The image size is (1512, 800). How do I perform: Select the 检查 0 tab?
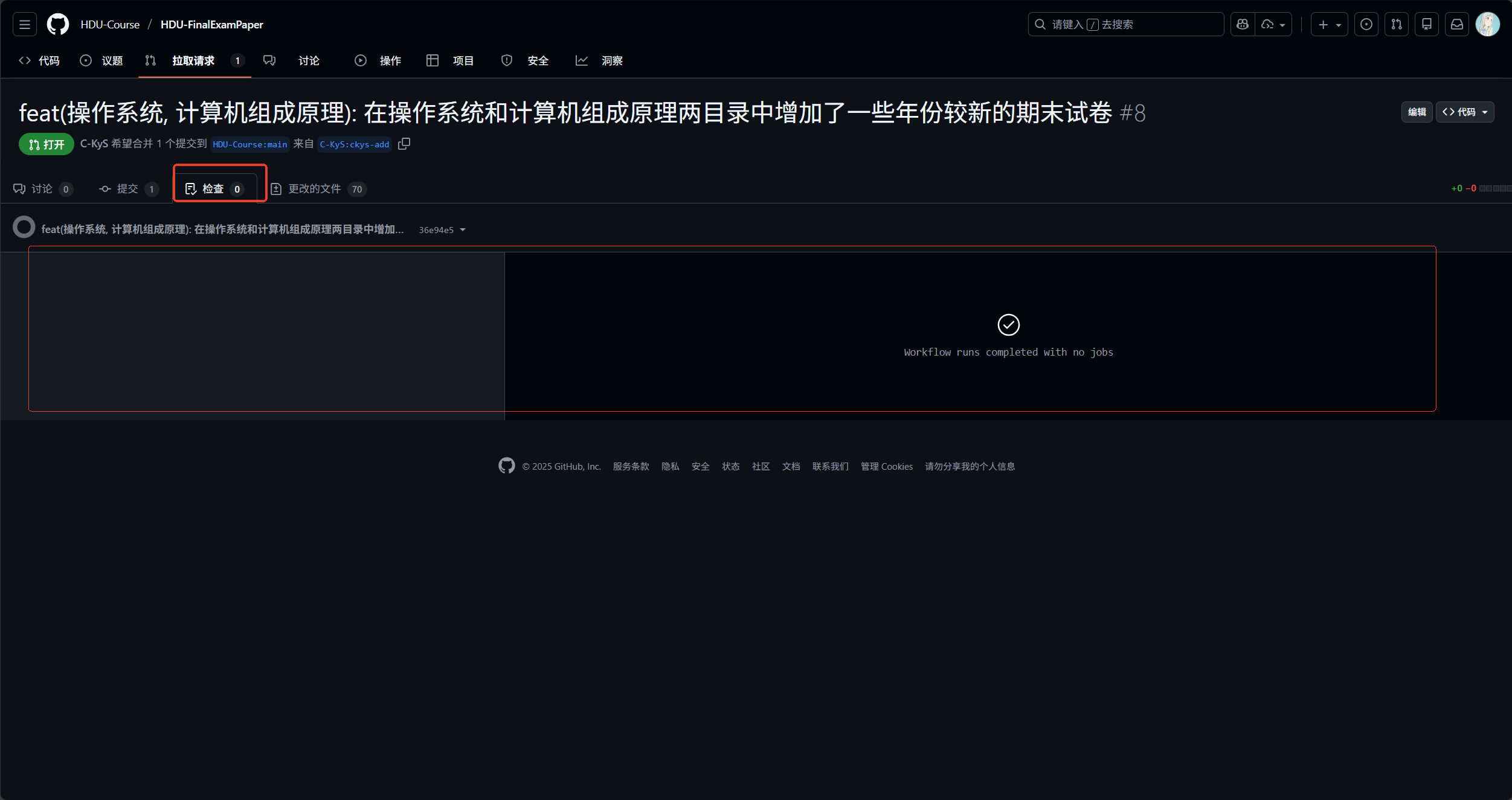pyautogui.click(x=214, y=189)
